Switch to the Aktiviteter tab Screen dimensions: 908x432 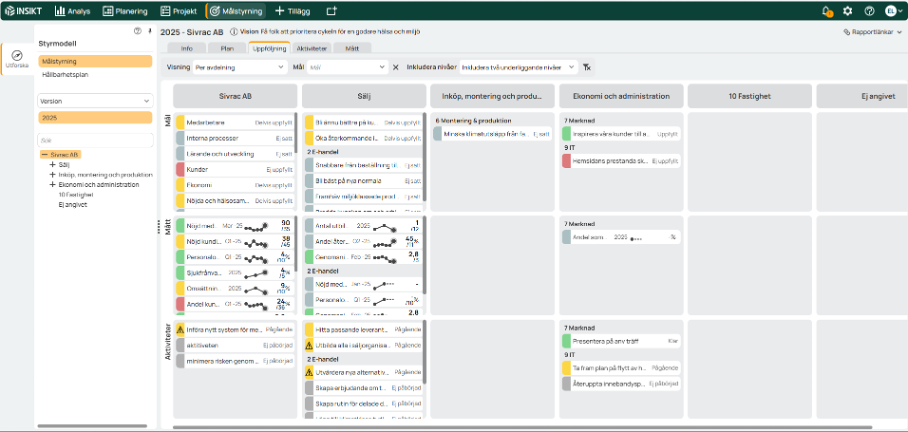[312, 48]
